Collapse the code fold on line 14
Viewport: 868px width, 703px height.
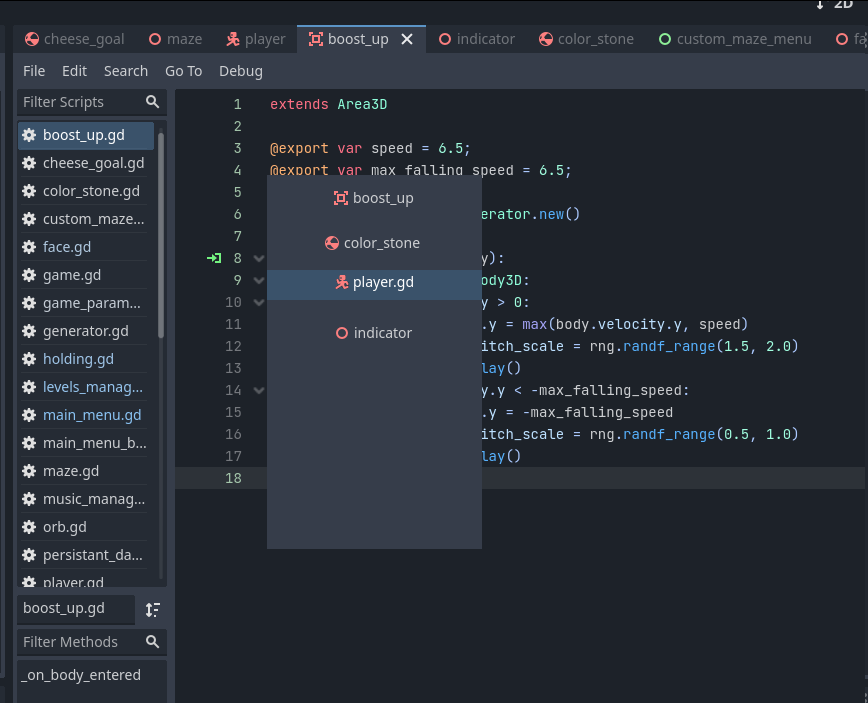(x=257, y=390)
